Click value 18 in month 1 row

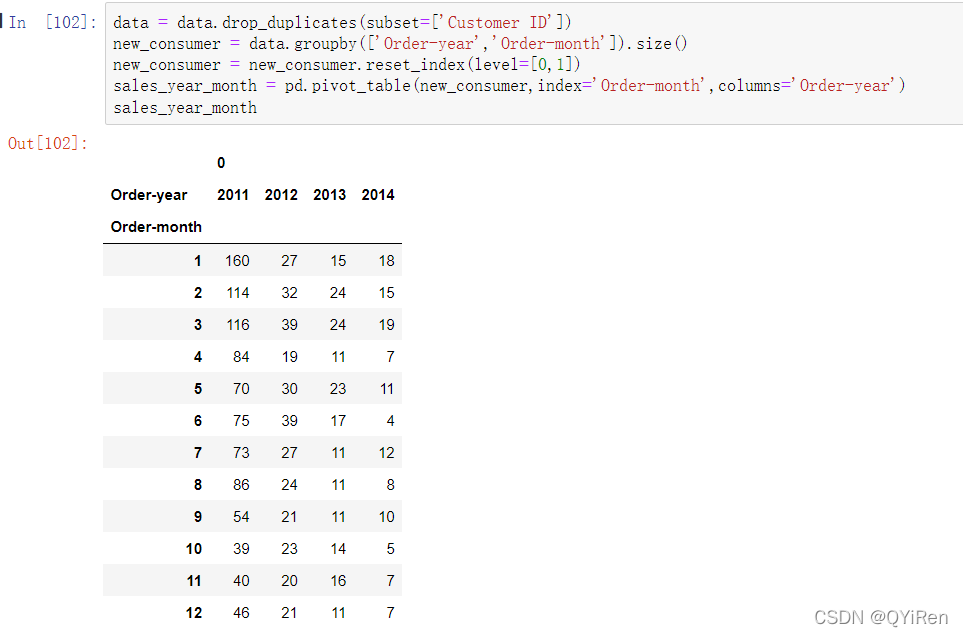coord(386,261)
